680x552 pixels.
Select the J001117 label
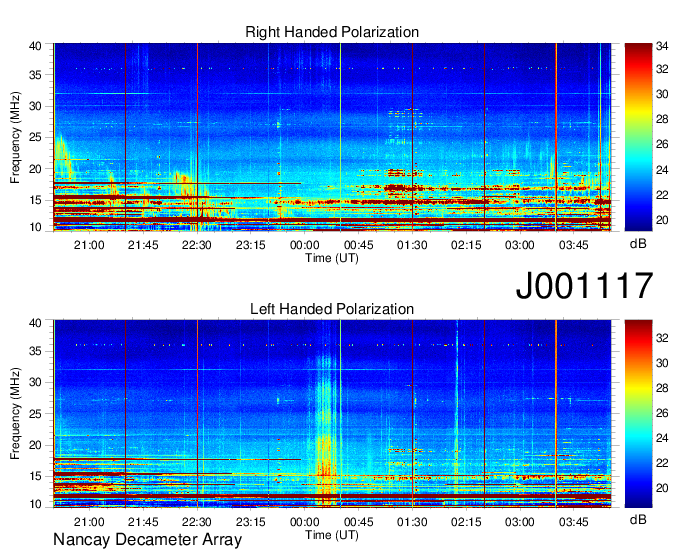coord(584,285)
